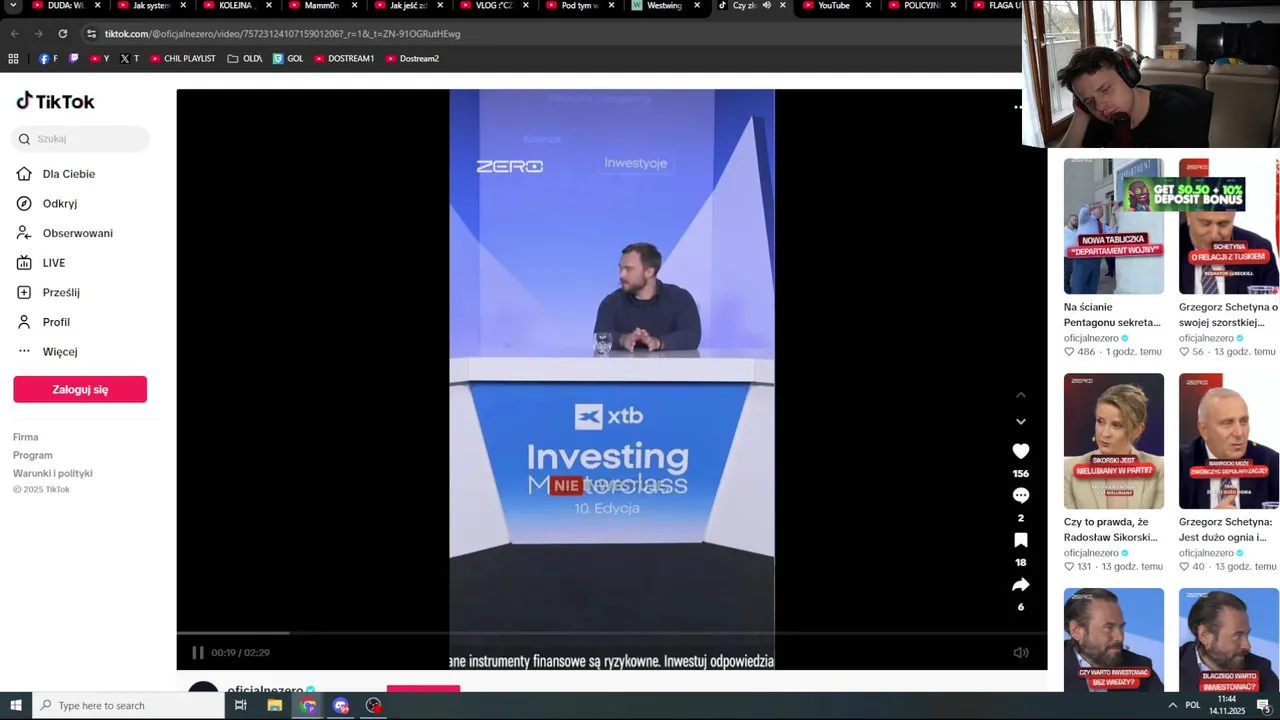This screenshot has height=720, width=1280.
Task: Open File Explorer from the taskbar
Action: [x=274, y=706]
